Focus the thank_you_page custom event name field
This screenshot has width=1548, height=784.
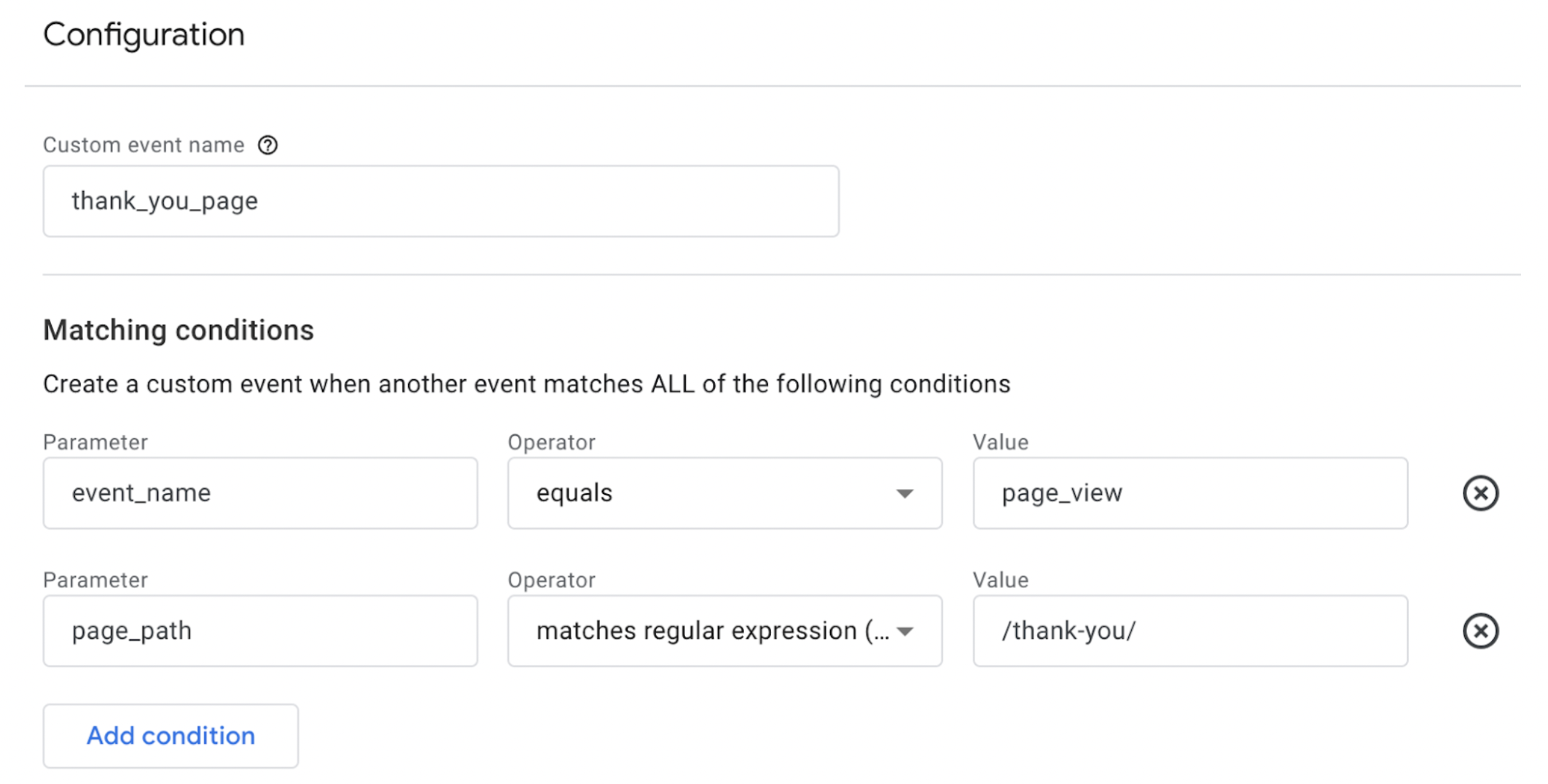tap(440, 201)
